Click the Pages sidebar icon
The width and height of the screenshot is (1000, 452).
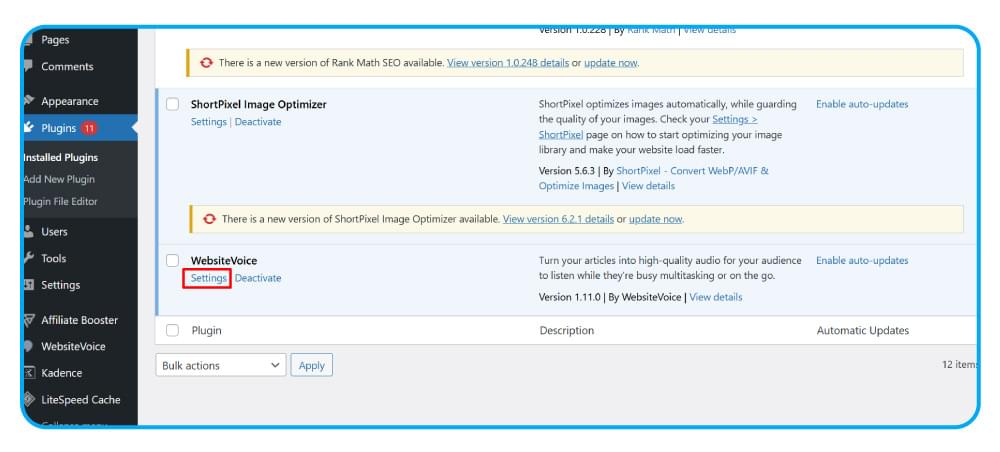(27, 40)
